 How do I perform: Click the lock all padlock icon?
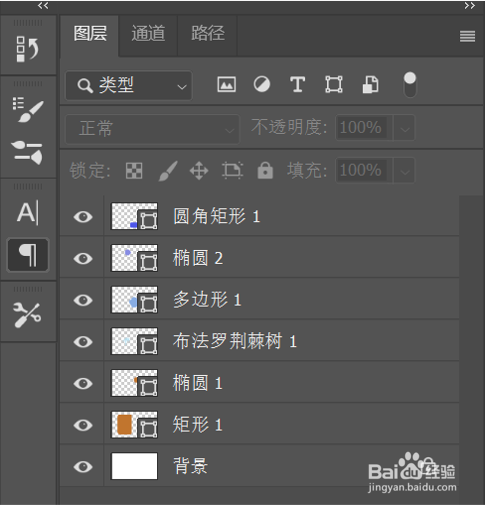pyautogui.click(x=265, y=171)
